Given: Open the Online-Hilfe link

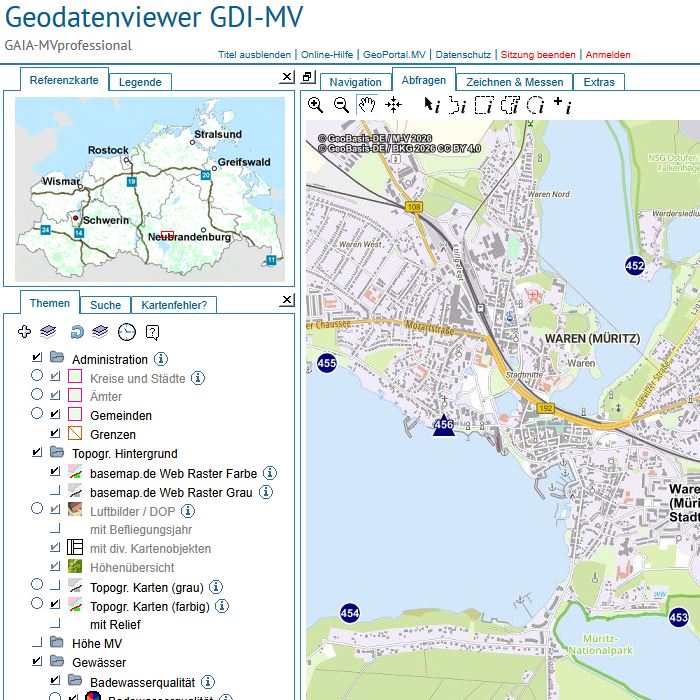Looking at the screenshot, I should pyautogui.click(x=327, y=54).
